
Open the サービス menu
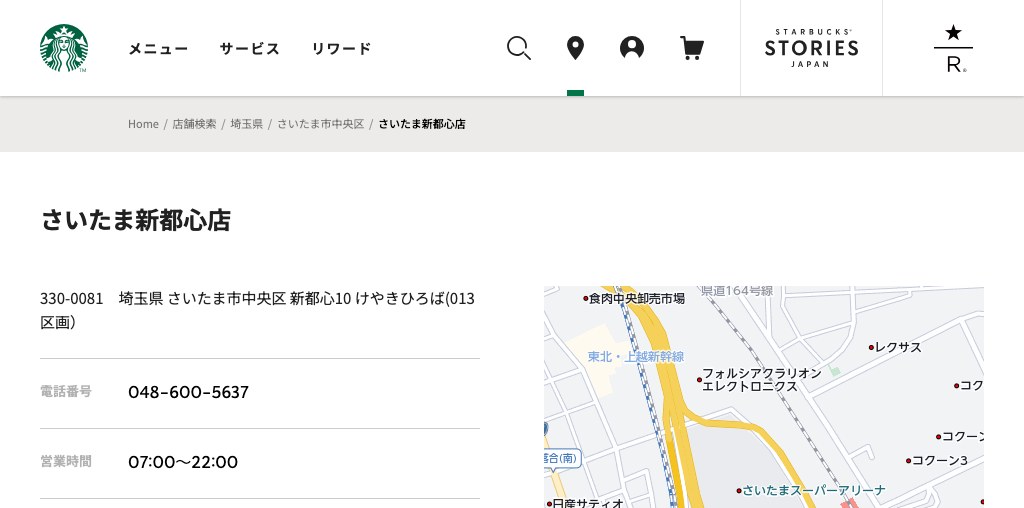click(x=249, y=48)
